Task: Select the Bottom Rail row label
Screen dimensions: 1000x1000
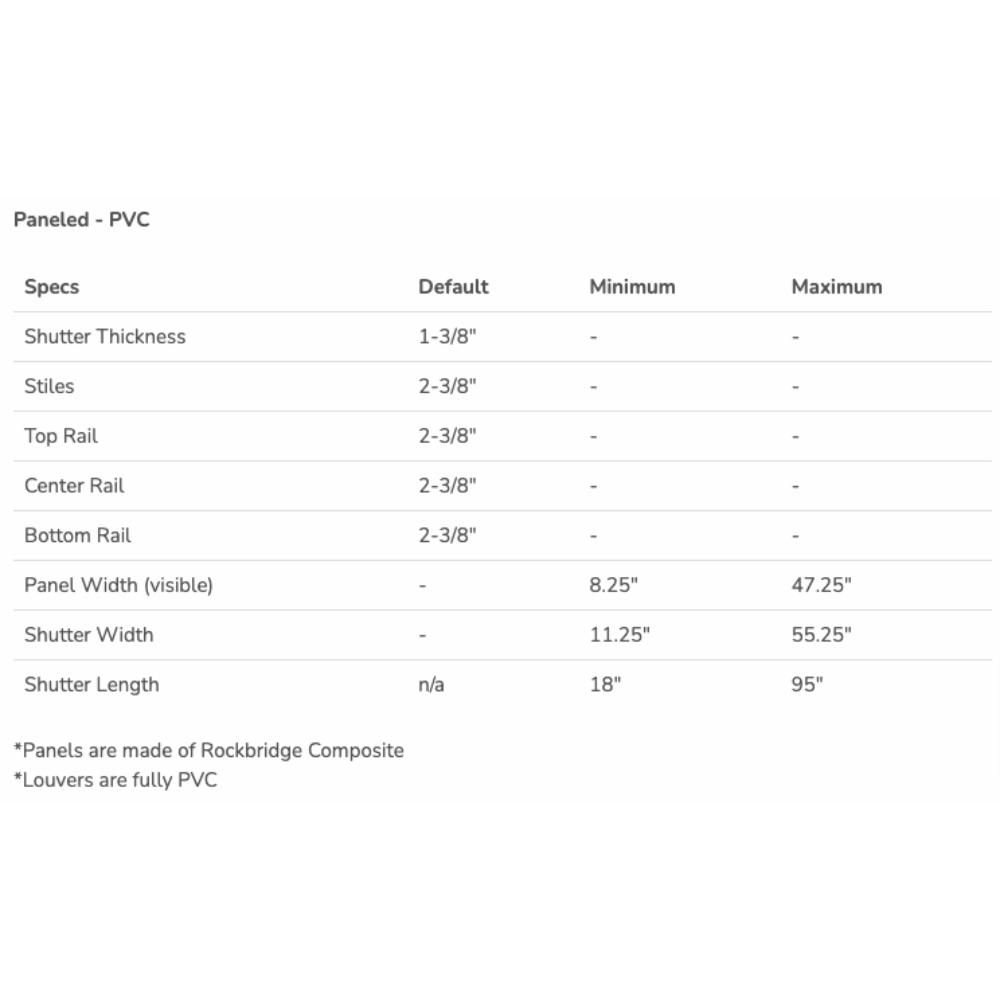Action: click(78, 535)
